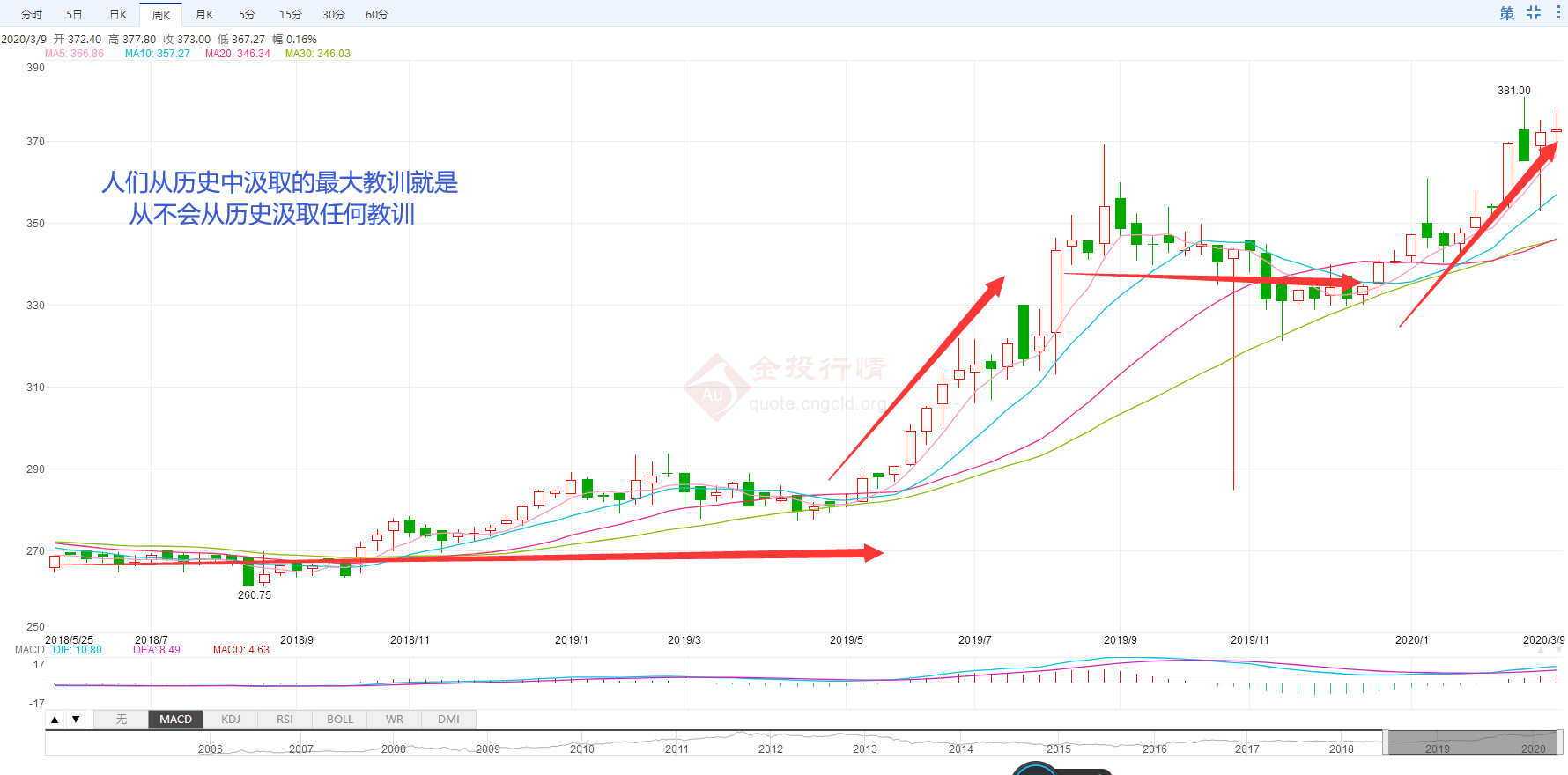Click the 2019/9 date axis label
Screen dimensions: 1568x775
[1121, 640]
